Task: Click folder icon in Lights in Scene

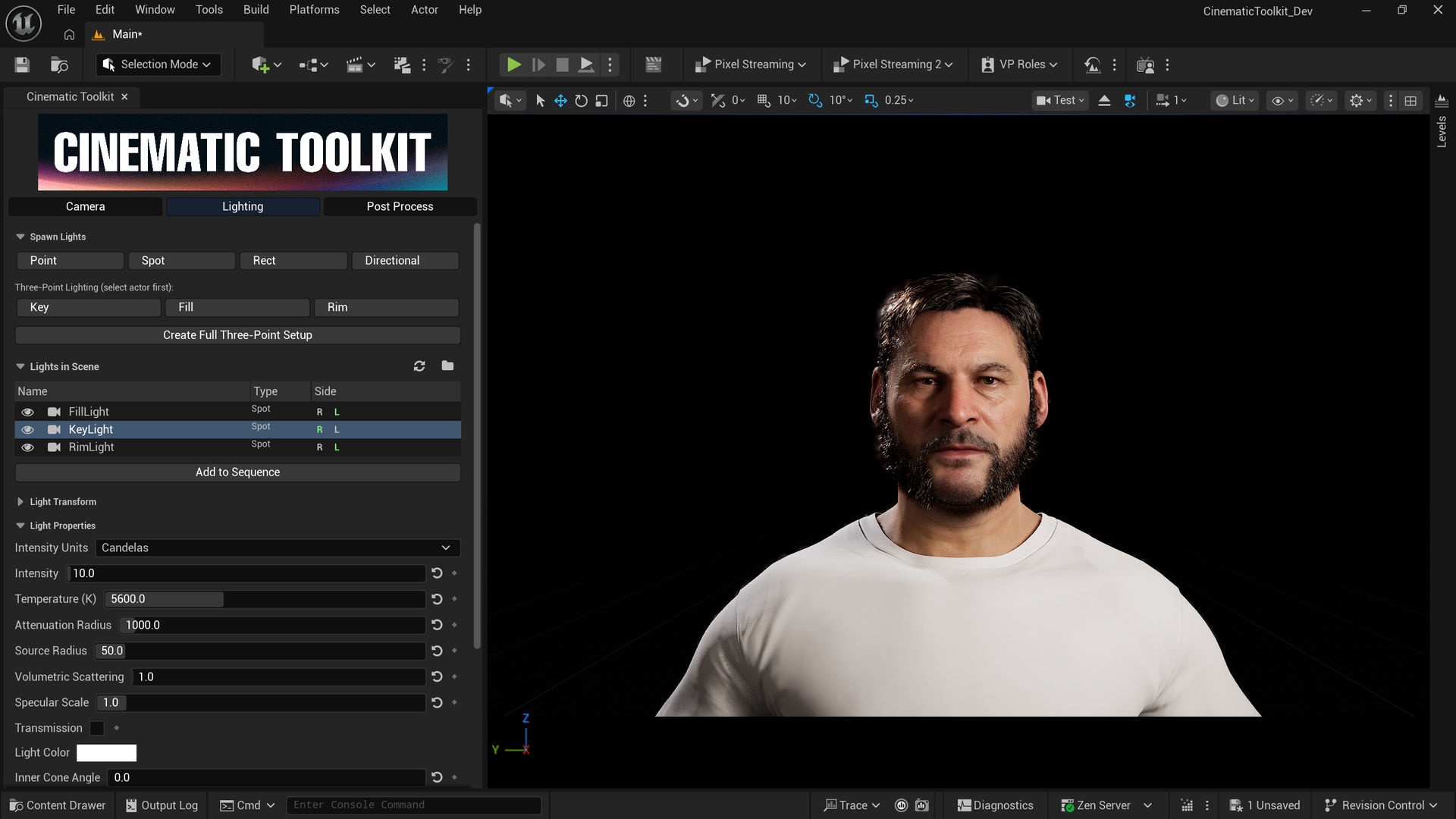Action: pyautogui.click(x=447, y=366)
